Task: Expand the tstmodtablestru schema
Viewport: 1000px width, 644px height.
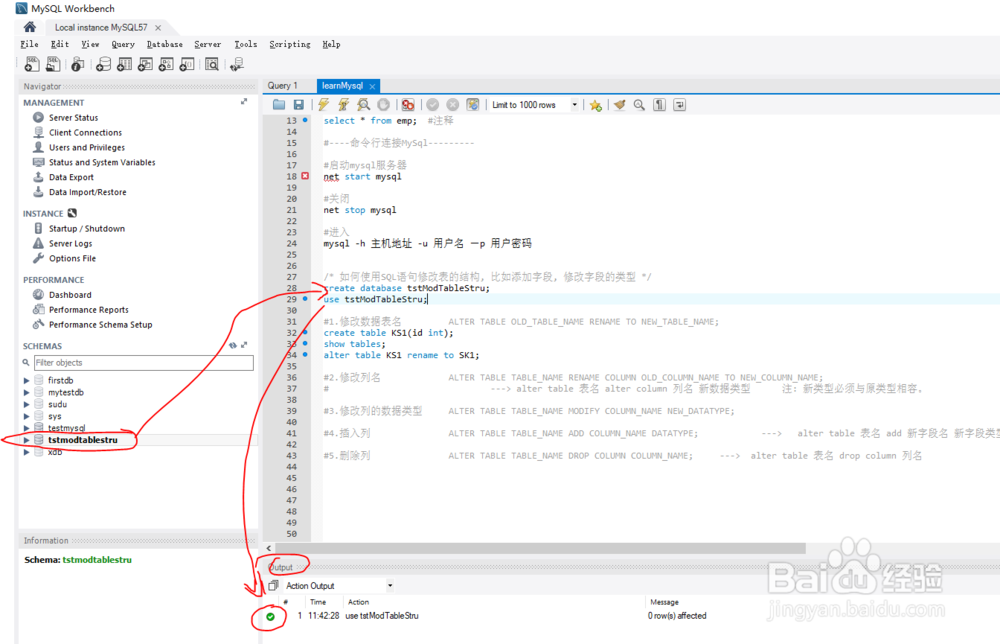Action: pyautogui.click(x=26, y=440)
